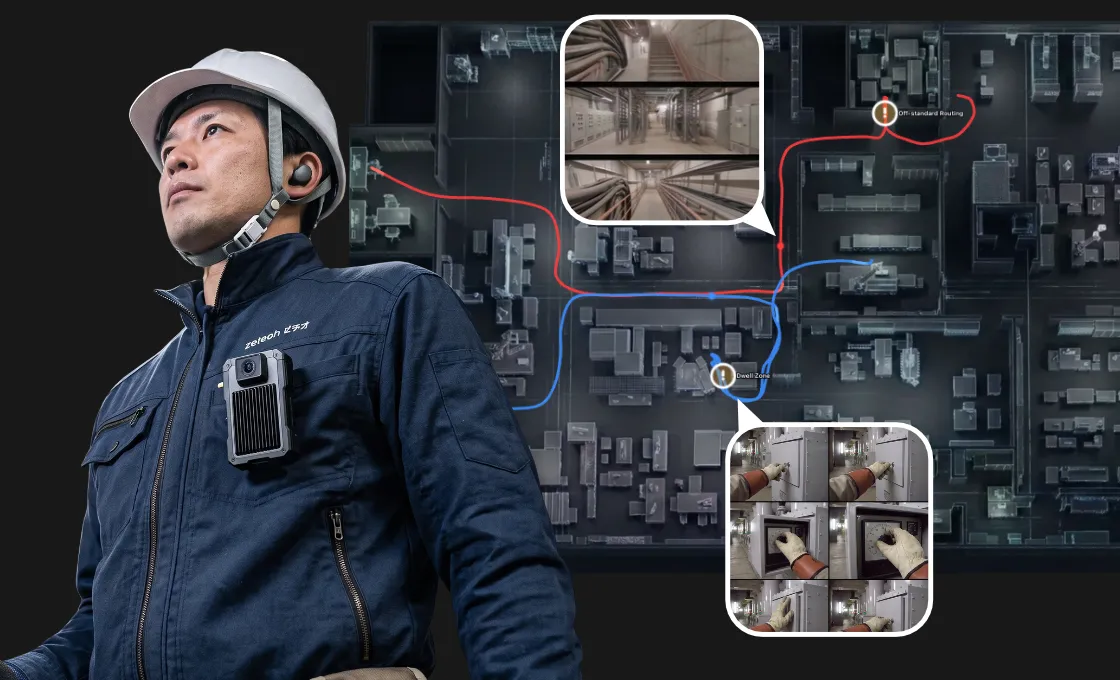1120x680 pixels.
Task: Click the zeteoh logo text on the jacket
Action: tap(276, 335)
